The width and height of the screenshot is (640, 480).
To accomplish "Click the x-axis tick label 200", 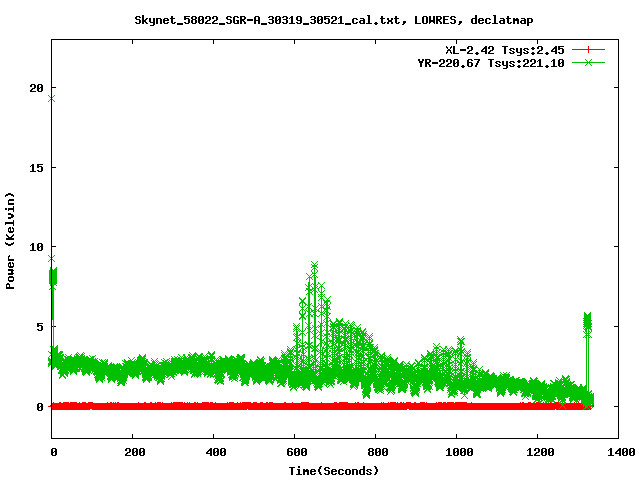I will (x=135, y=452).
